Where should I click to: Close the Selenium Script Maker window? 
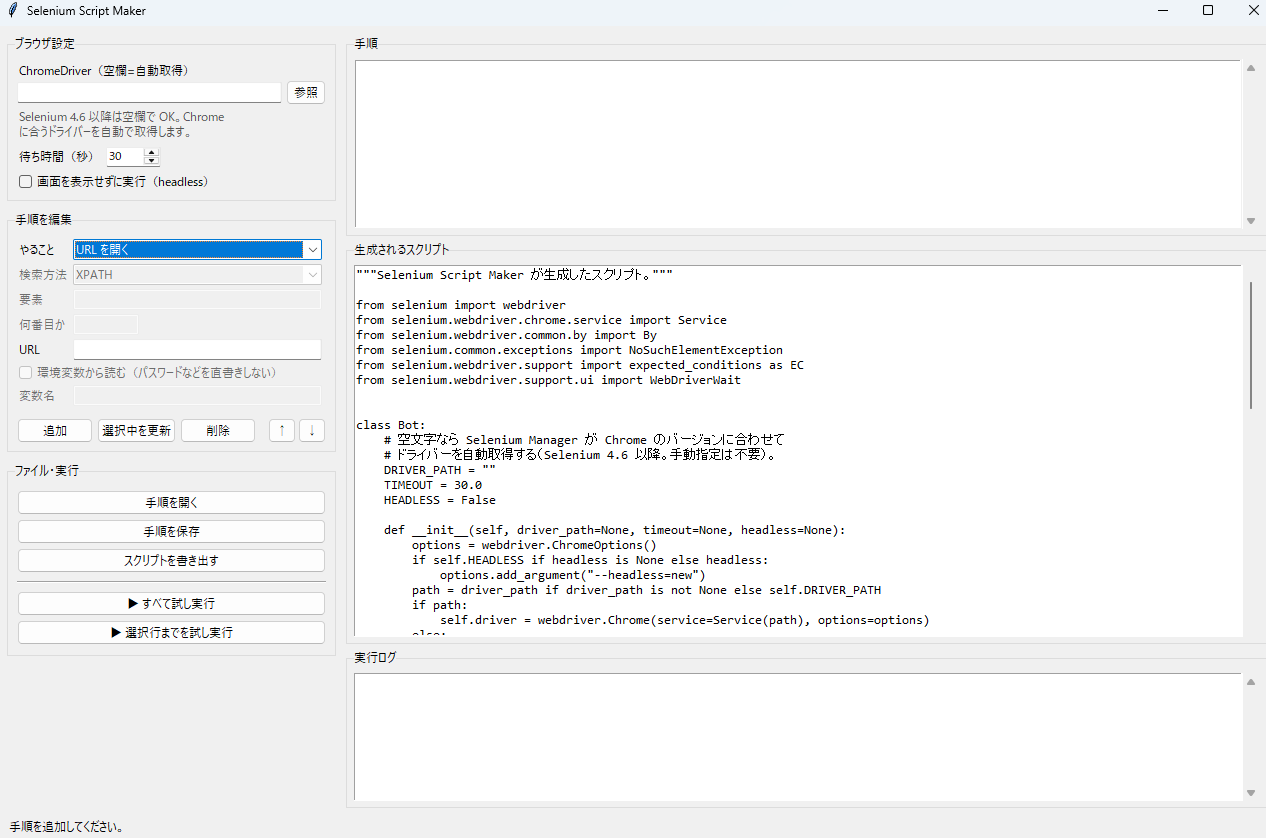point(1253,10)
